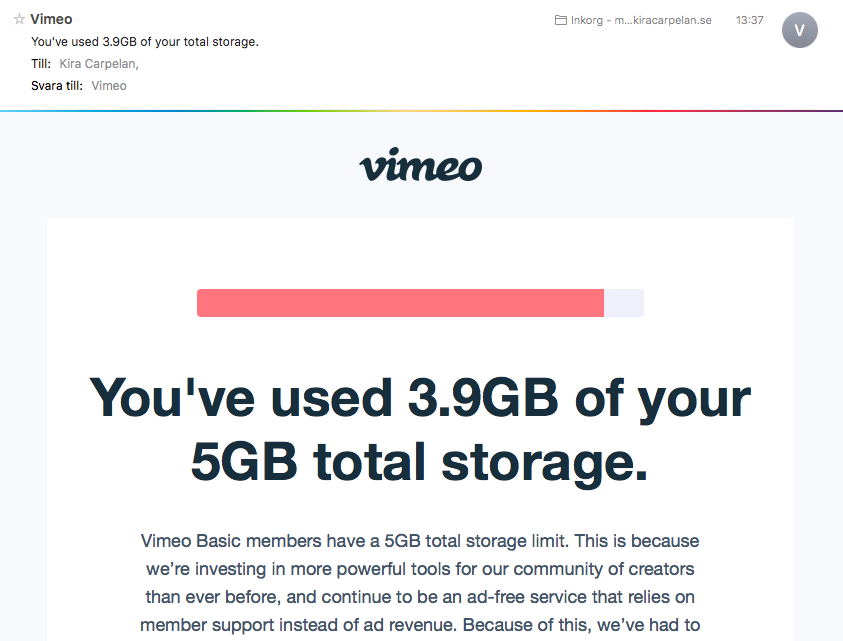Click the V sender avatar circle
This screenshot has width=843, height=641.
click(x=799, y=30)
